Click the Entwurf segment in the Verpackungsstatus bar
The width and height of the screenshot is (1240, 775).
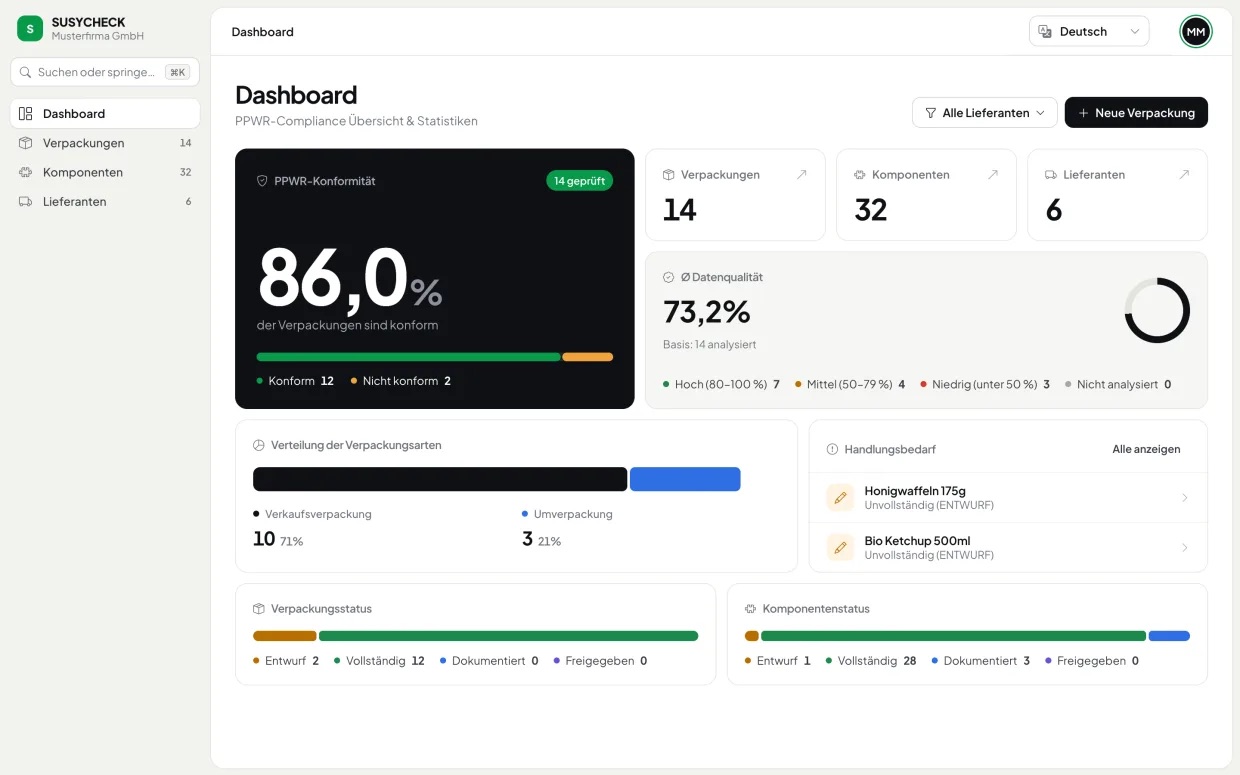pyautogui.click(x=285, y=636)
